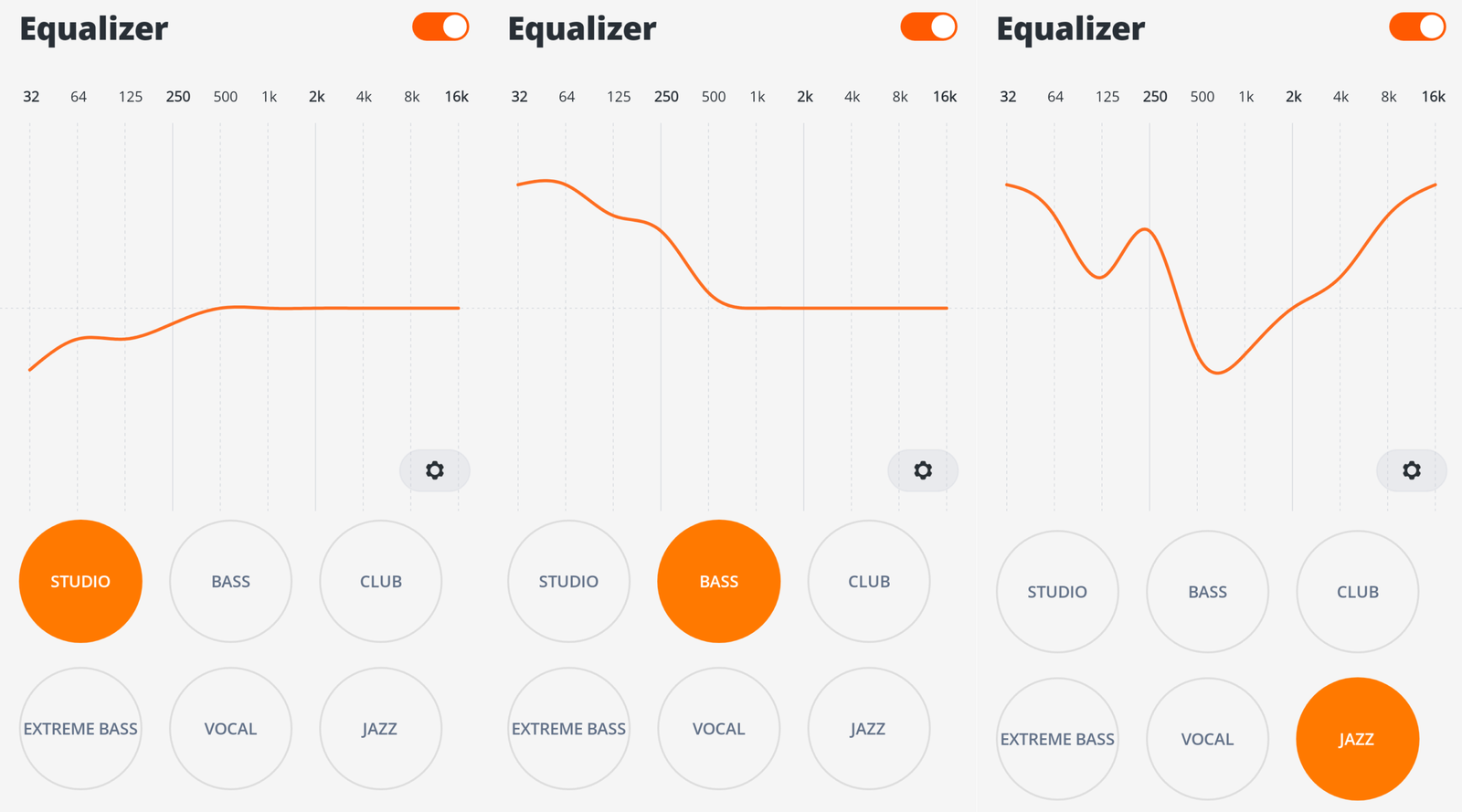1462x812 pixels.
Task: Open settings gear in the Bass equalizer panel
Action: pos(923,470)
